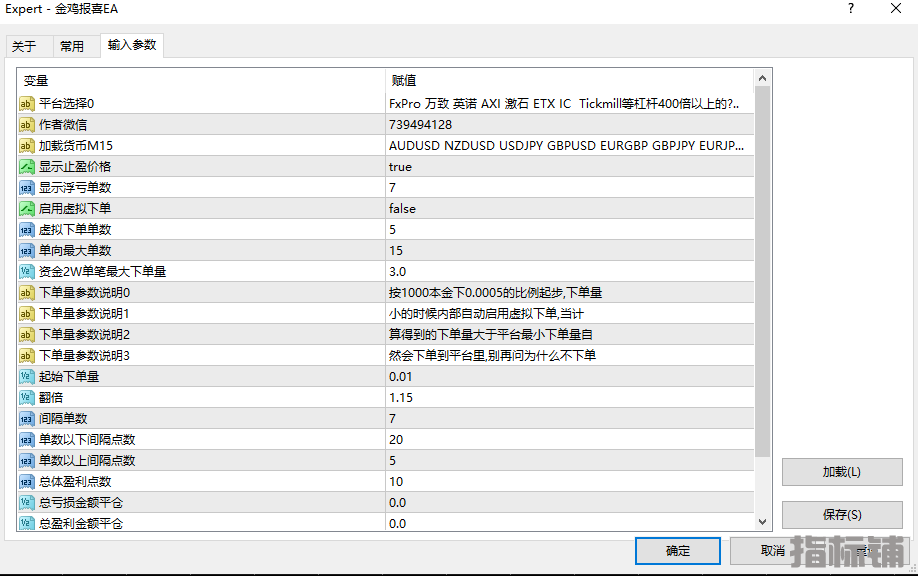Image resolution: width=918 pixels, height=576 pixels.
Task: Click 保存(S) to save the input set
Action: 842,515
